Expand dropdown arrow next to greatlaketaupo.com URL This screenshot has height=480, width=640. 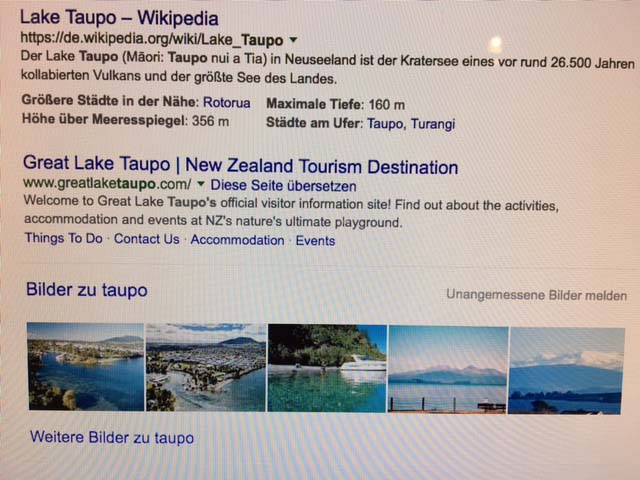click(x=200, y=184)
